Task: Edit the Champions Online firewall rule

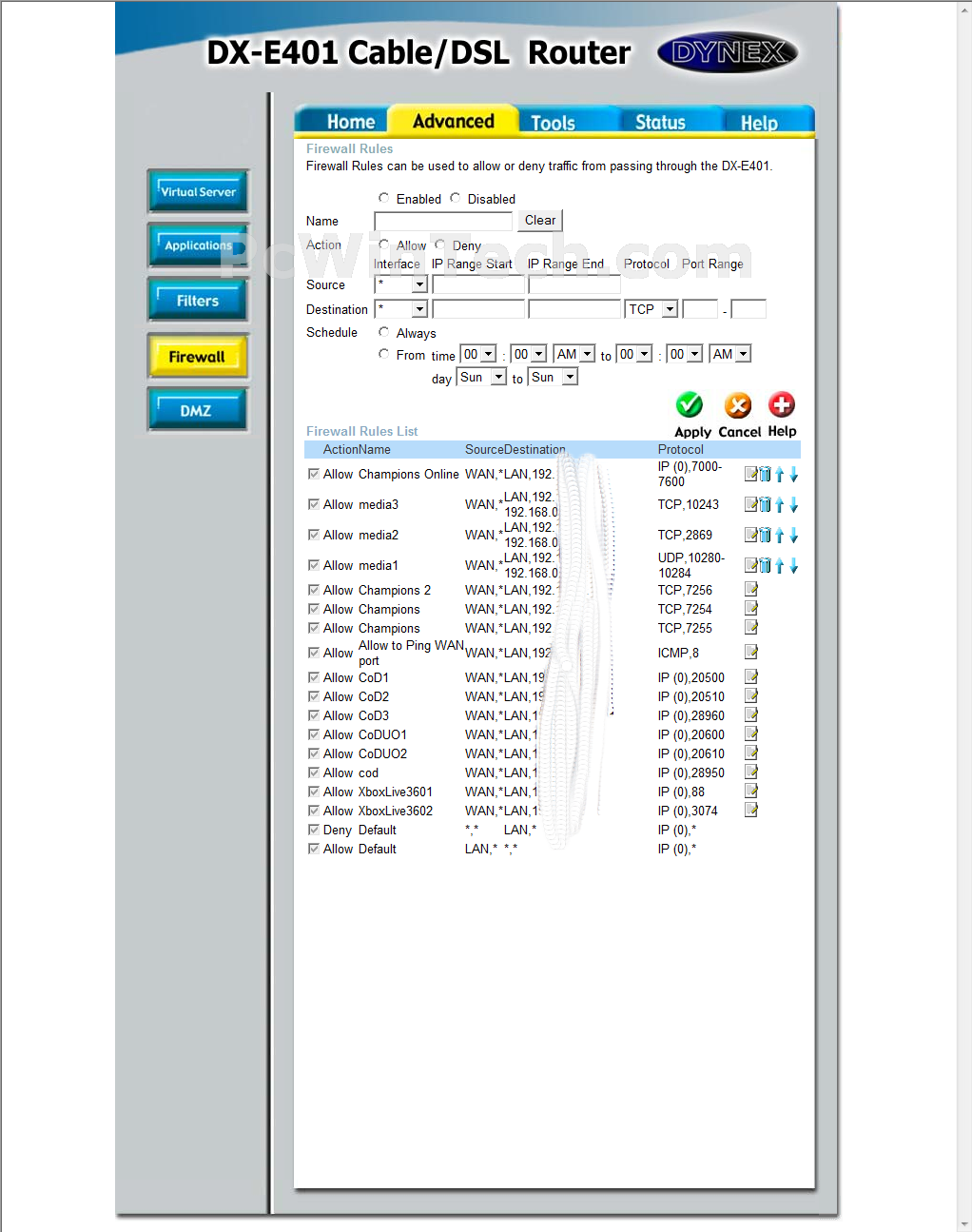Action: coord(751,474)
